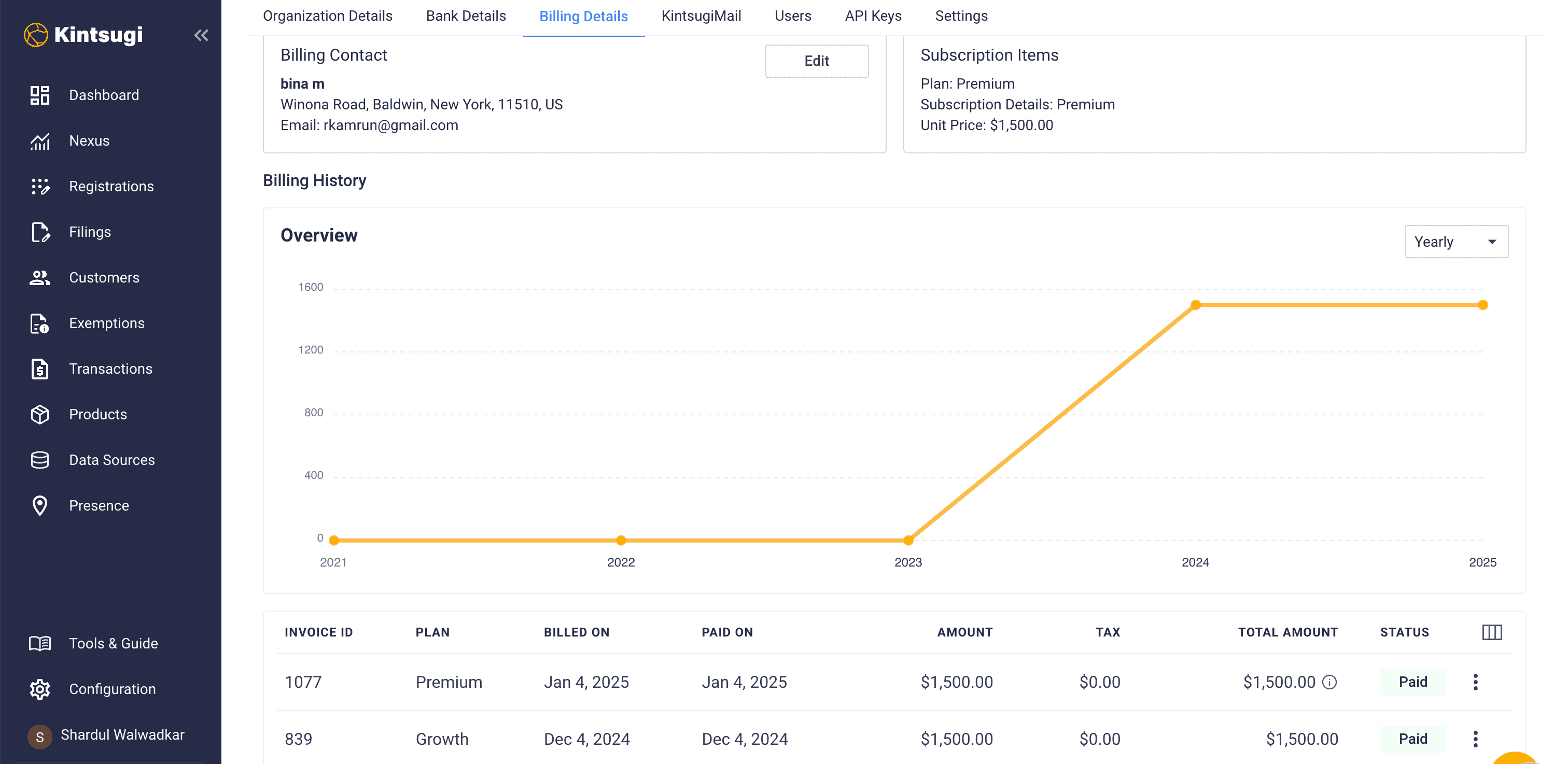
Task: Switch to the API Keys tab
Action: [x=872, y=16]
